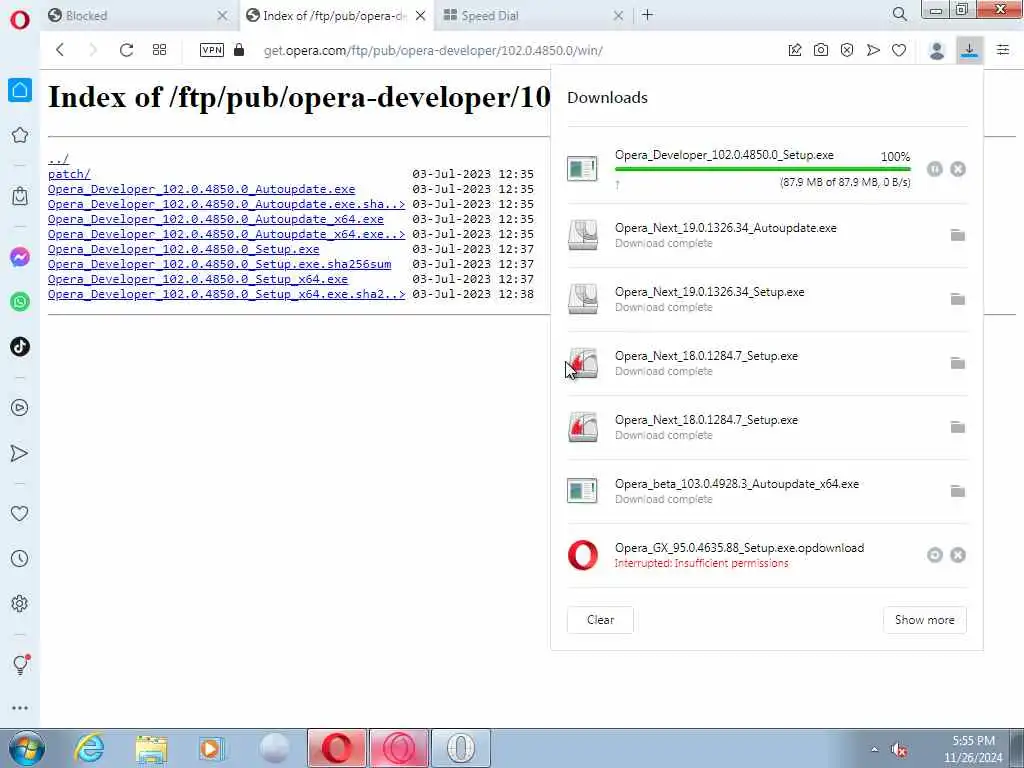Close the Speed Dial tab
The height and width of the screenshot is (768, 1024).
click(618, 16)
